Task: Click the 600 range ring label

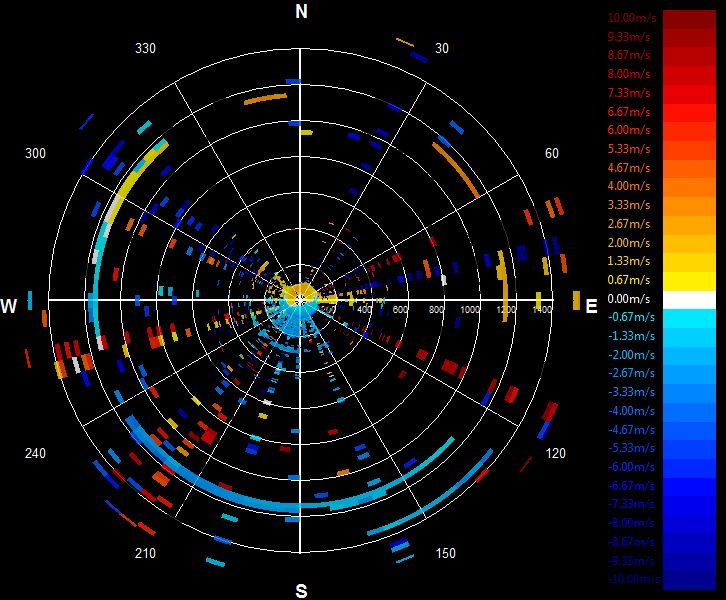Action: (400, 309)
